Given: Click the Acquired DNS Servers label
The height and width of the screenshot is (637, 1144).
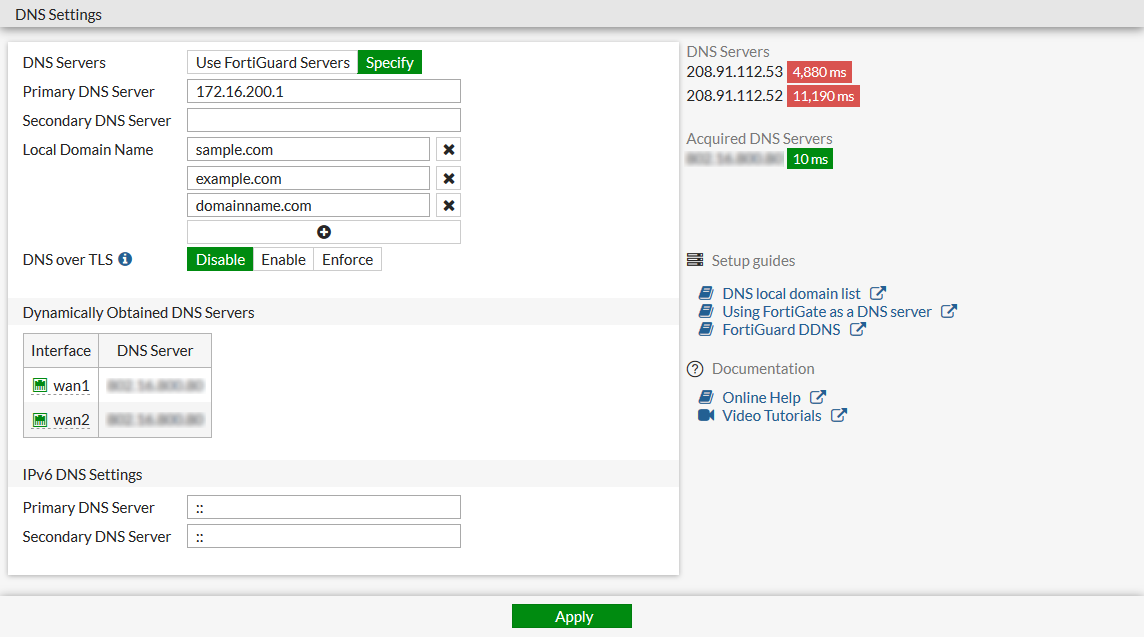Looking at the screenshot, I should click(x=759, y=139).
